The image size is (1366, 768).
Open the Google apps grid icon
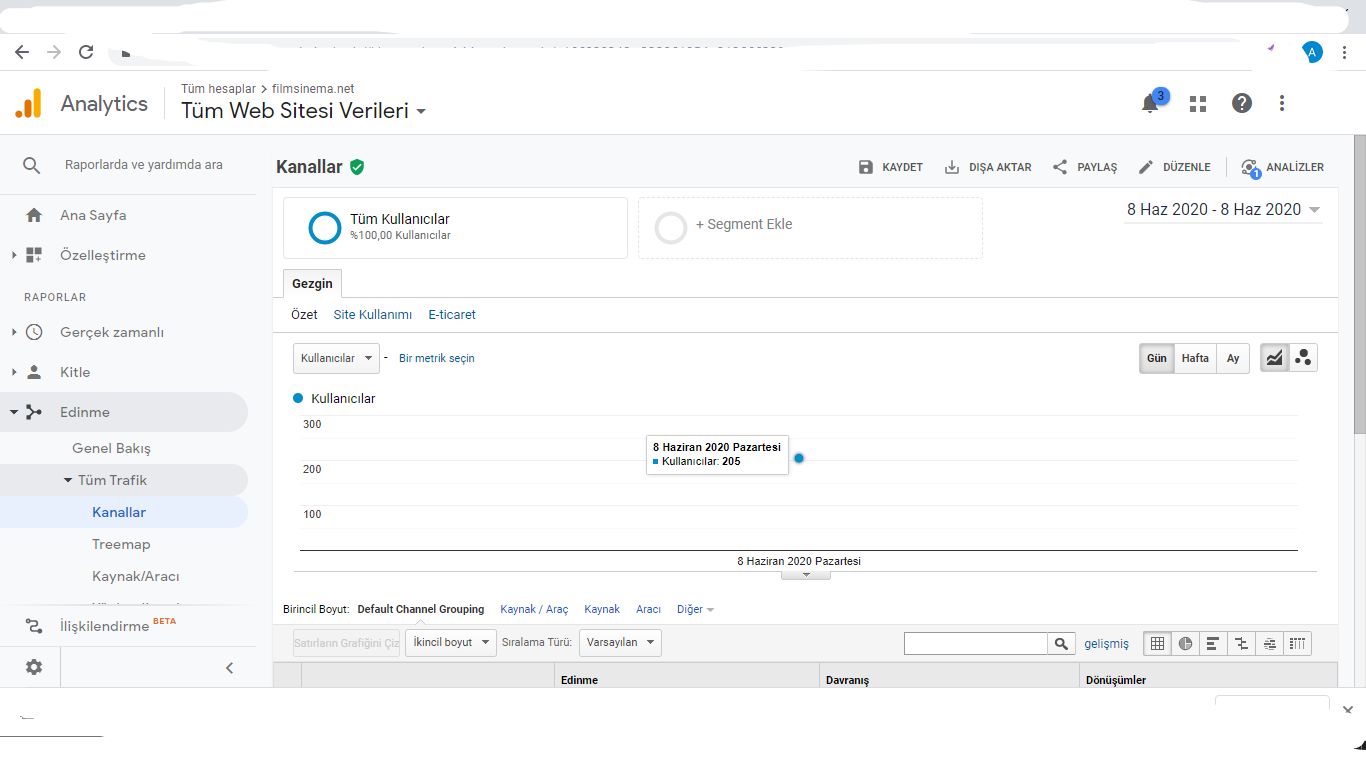[x=1198, y=103]
